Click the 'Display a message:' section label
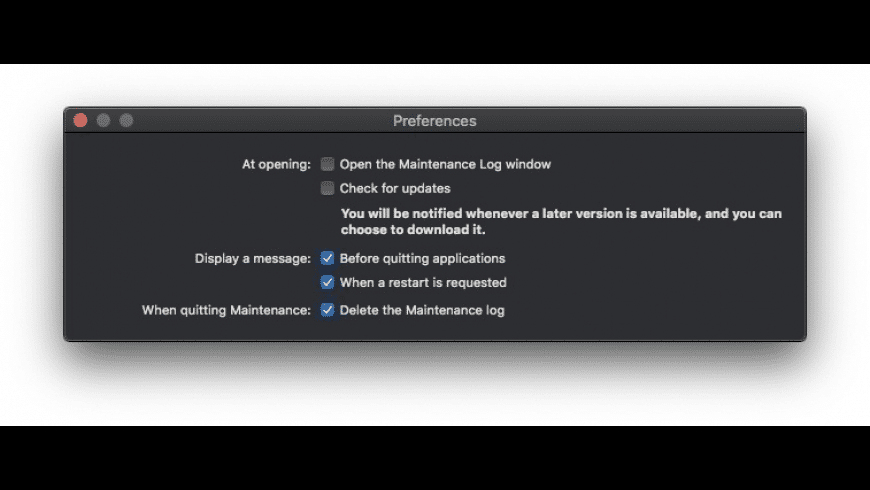 [253, 258]
